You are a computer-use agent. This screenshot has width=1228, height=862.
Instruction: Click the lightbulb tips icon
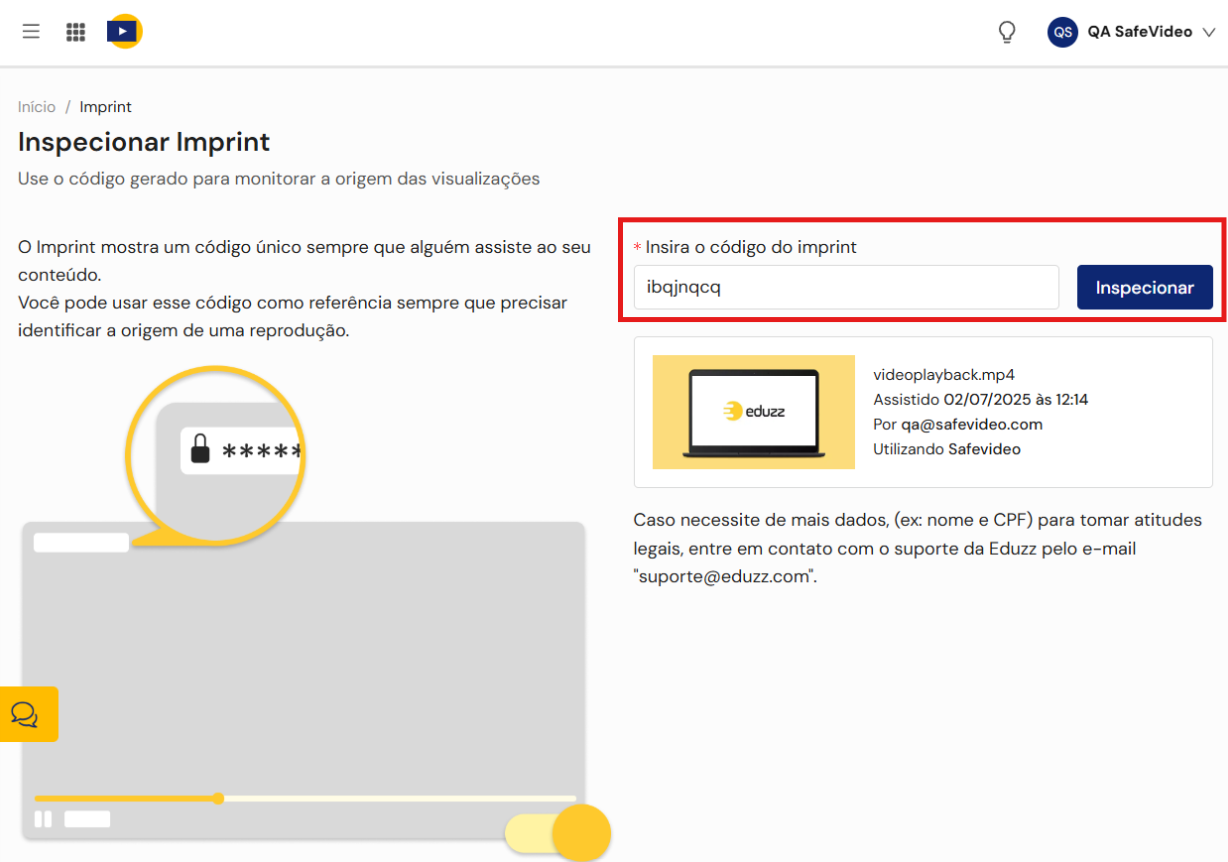[x=1007, y=32]
